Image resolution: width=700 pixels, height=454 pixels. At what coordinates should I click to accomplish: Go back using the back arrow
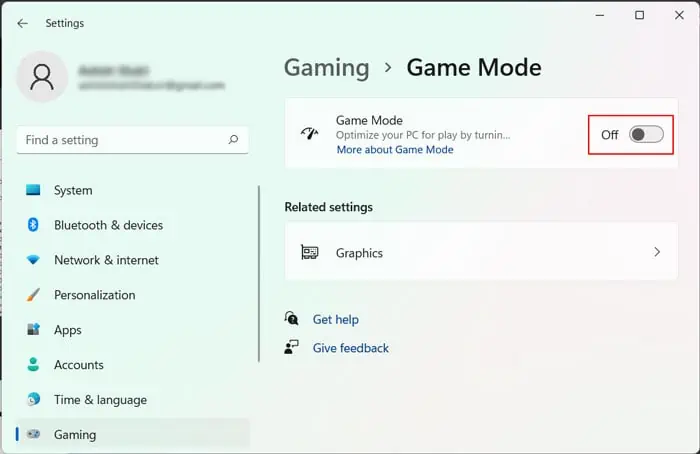click(x=22, y=23)
